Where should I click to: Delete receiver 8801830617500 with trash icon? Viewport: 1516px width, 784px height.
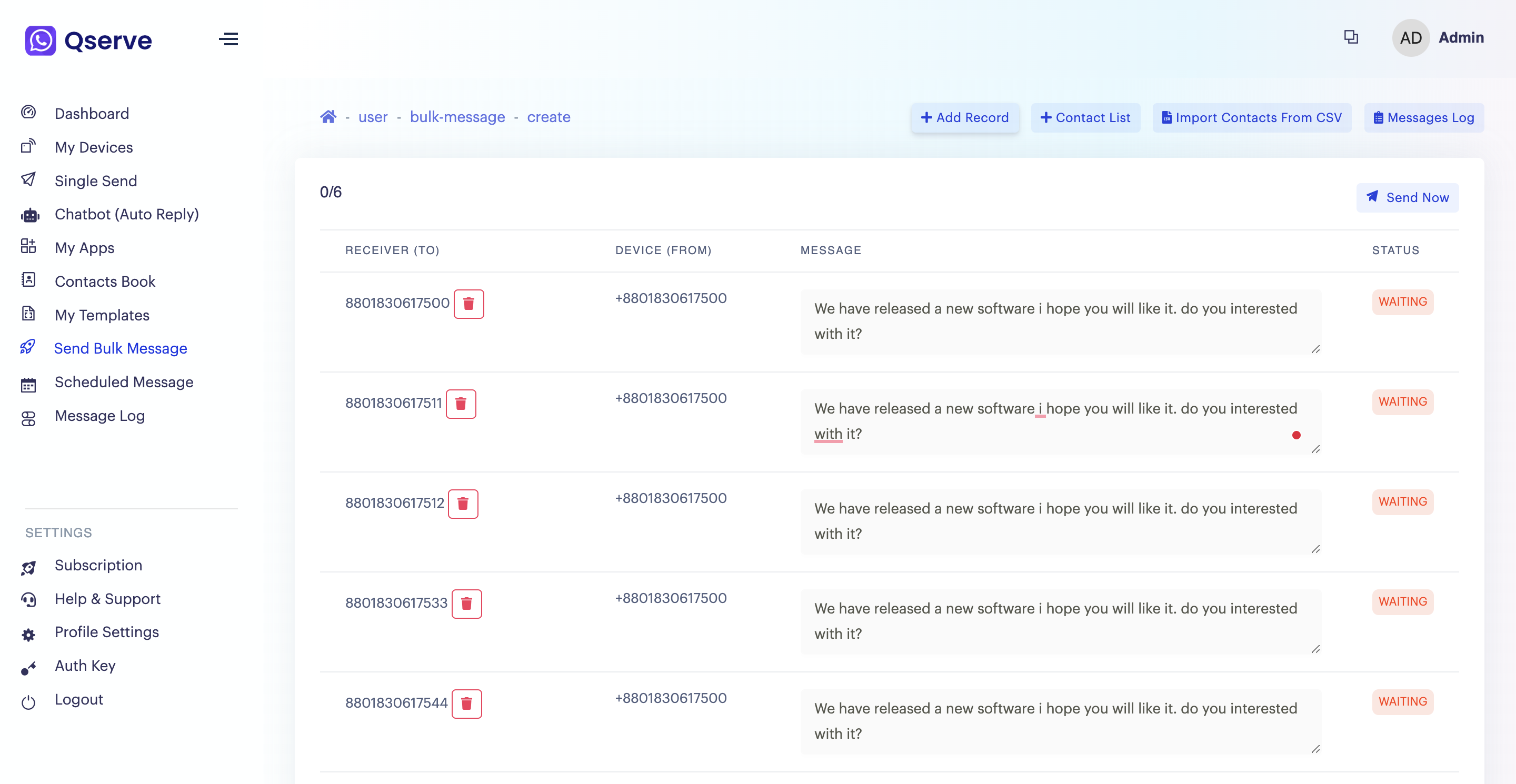468,304
